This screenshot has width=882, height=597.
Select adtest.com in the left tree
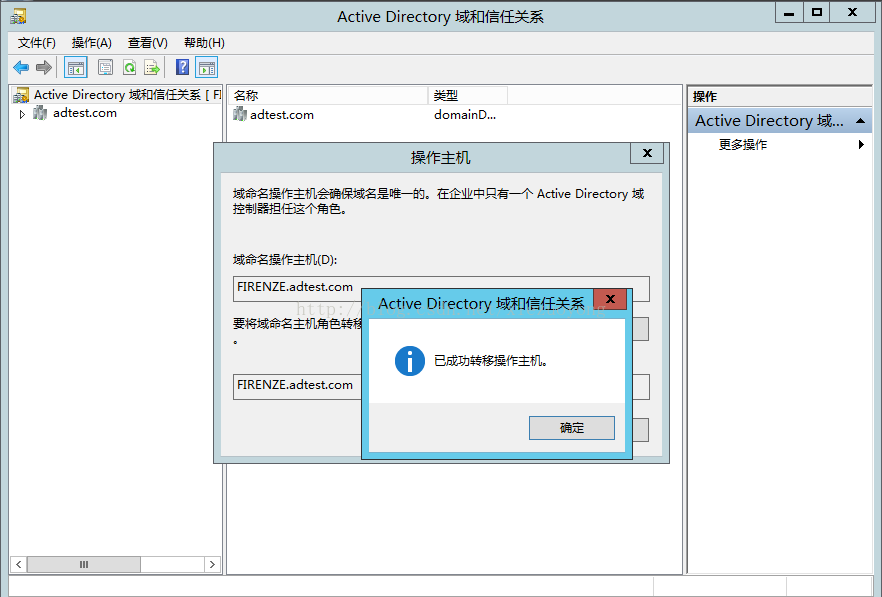coord(85,113)
